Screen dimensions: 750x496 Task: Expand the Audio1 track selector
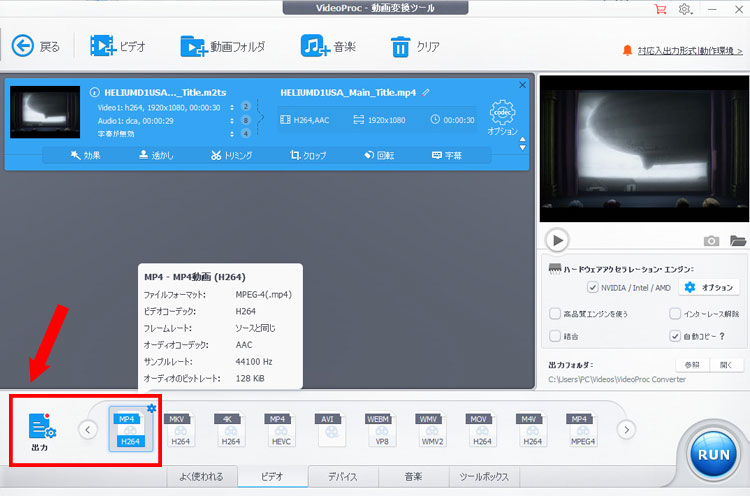[x=232, y=121]
